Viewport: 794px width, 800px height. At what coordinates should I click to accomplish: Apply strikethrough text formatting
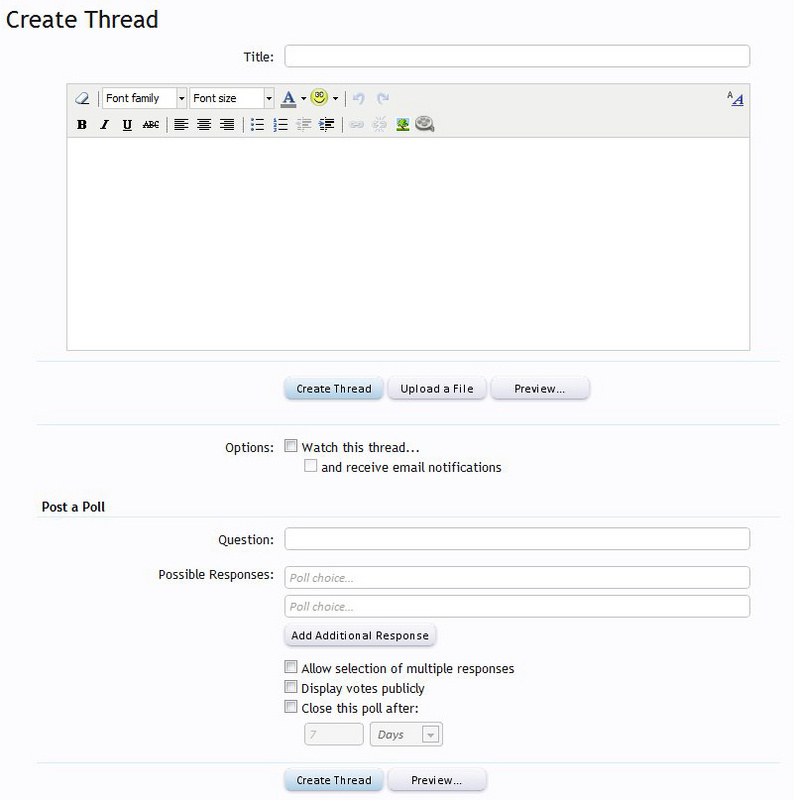pos(150,125)
